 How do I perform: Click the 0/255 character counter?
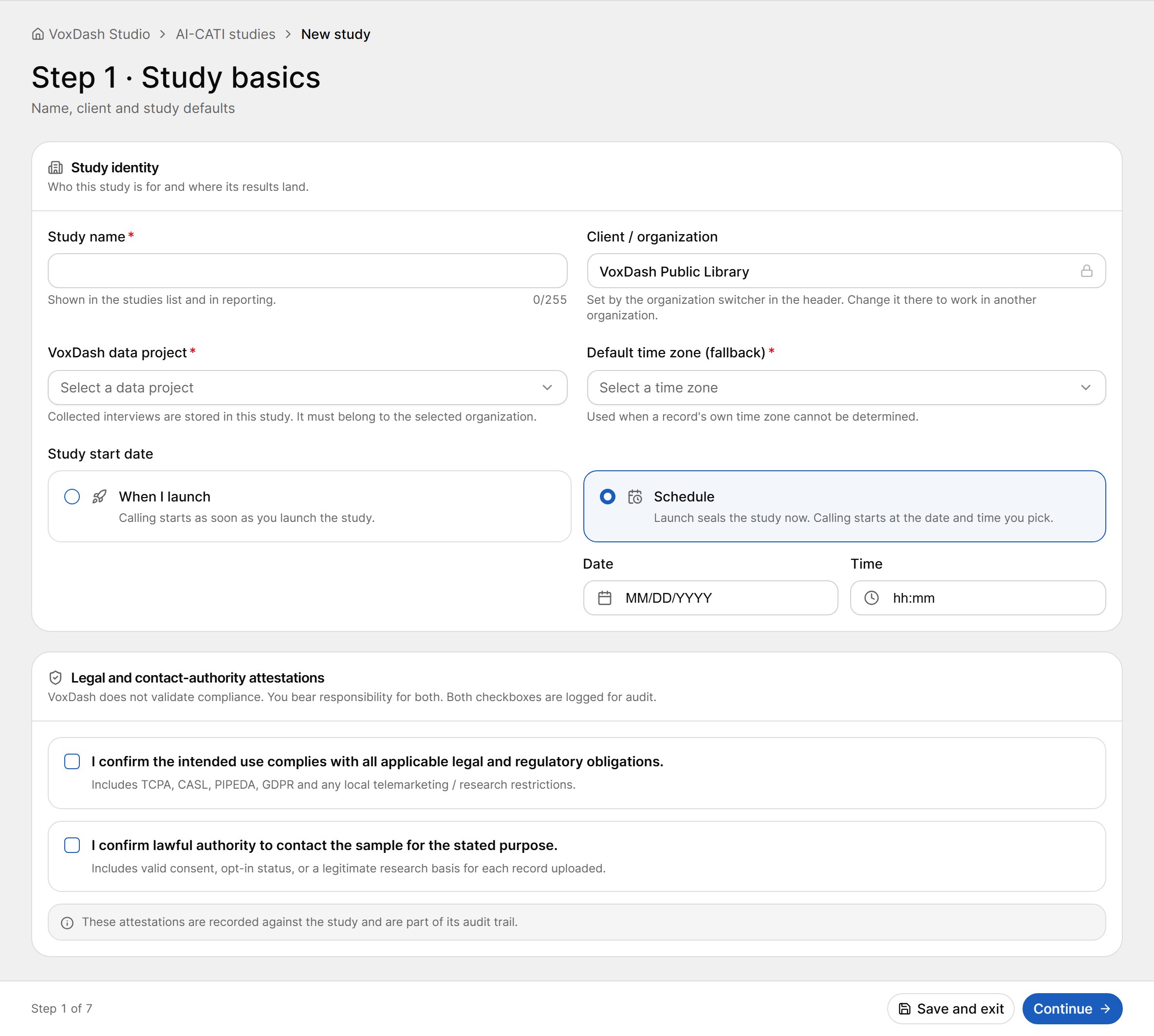pos(549,300)
